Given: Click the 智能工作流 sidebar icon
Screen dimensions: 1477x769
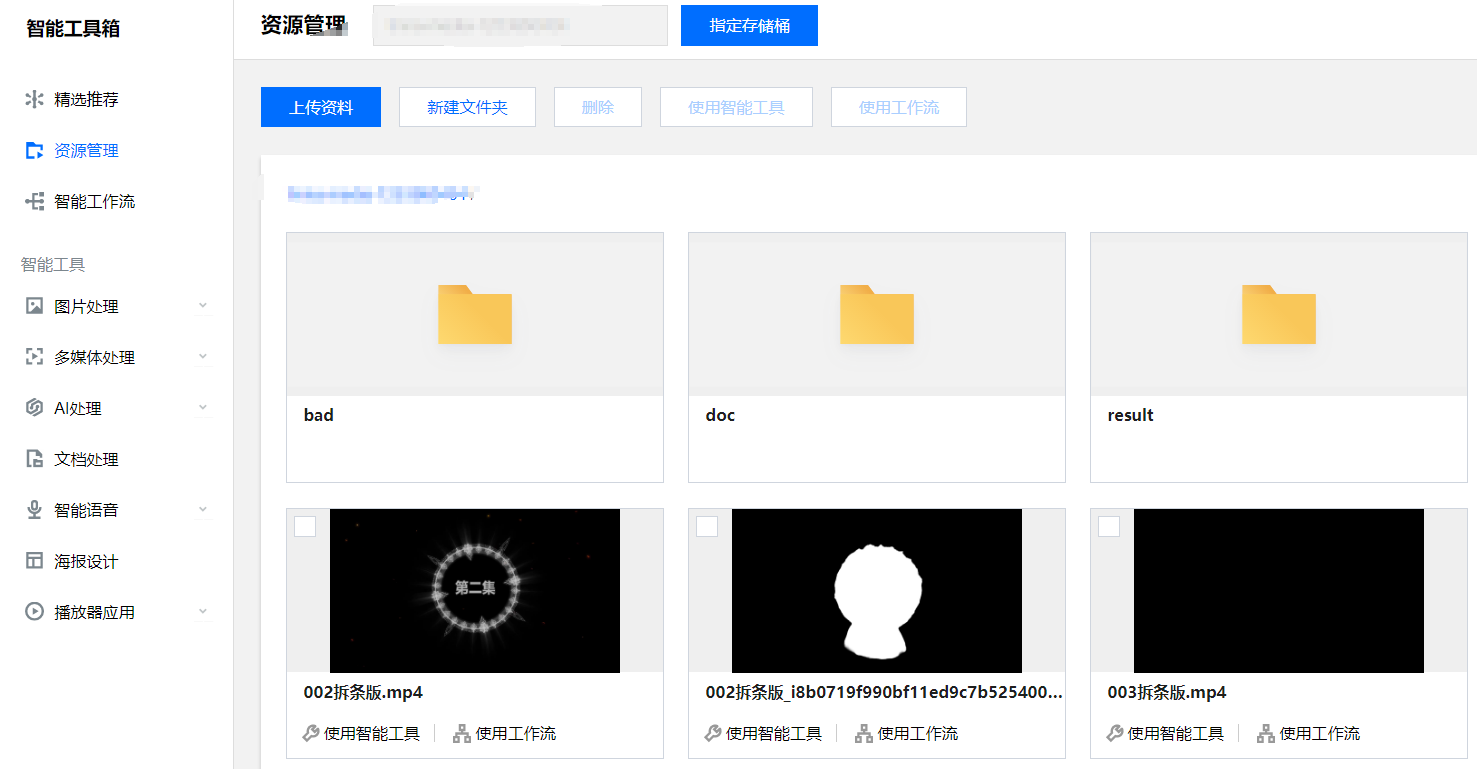Looking at the screenshot, I should 35,201.
